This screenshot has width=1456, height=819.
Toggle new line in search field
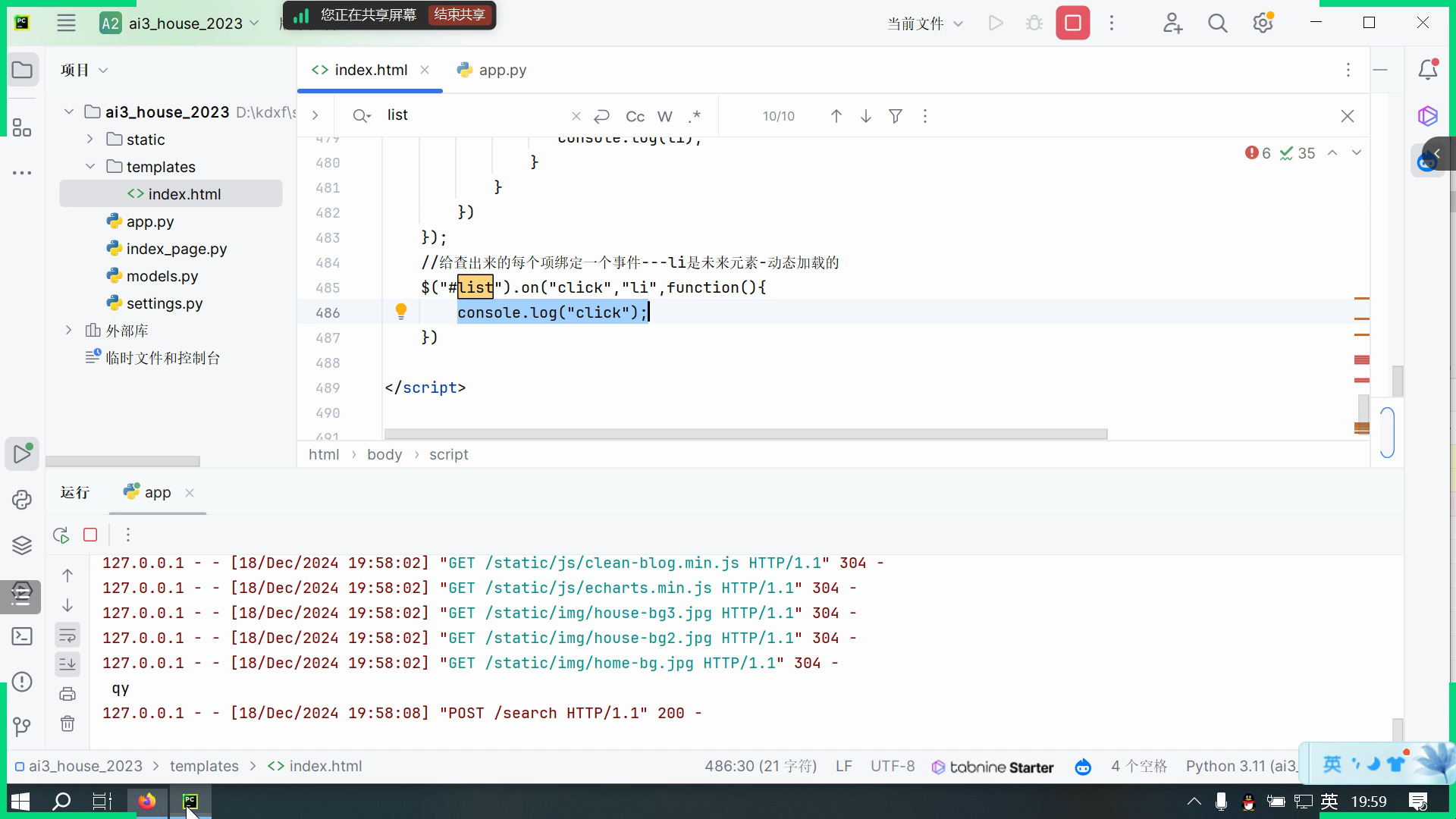[x=601, y=116]
